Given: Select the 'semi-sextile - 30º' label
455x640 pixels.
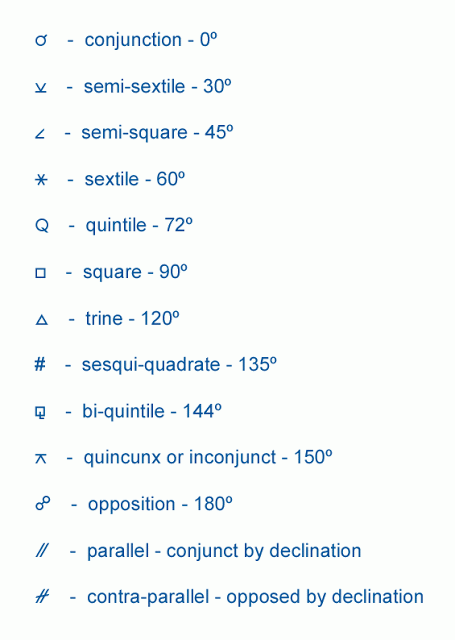Looking at the screenshot, I should click(x=158, y=87).
